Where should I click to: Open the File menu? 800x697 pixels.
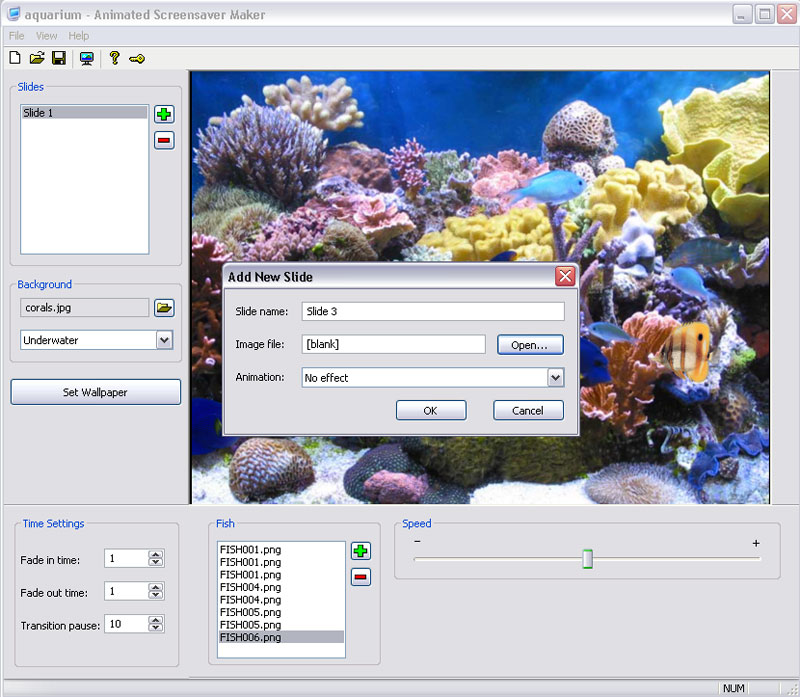click(x=17, y=36)
